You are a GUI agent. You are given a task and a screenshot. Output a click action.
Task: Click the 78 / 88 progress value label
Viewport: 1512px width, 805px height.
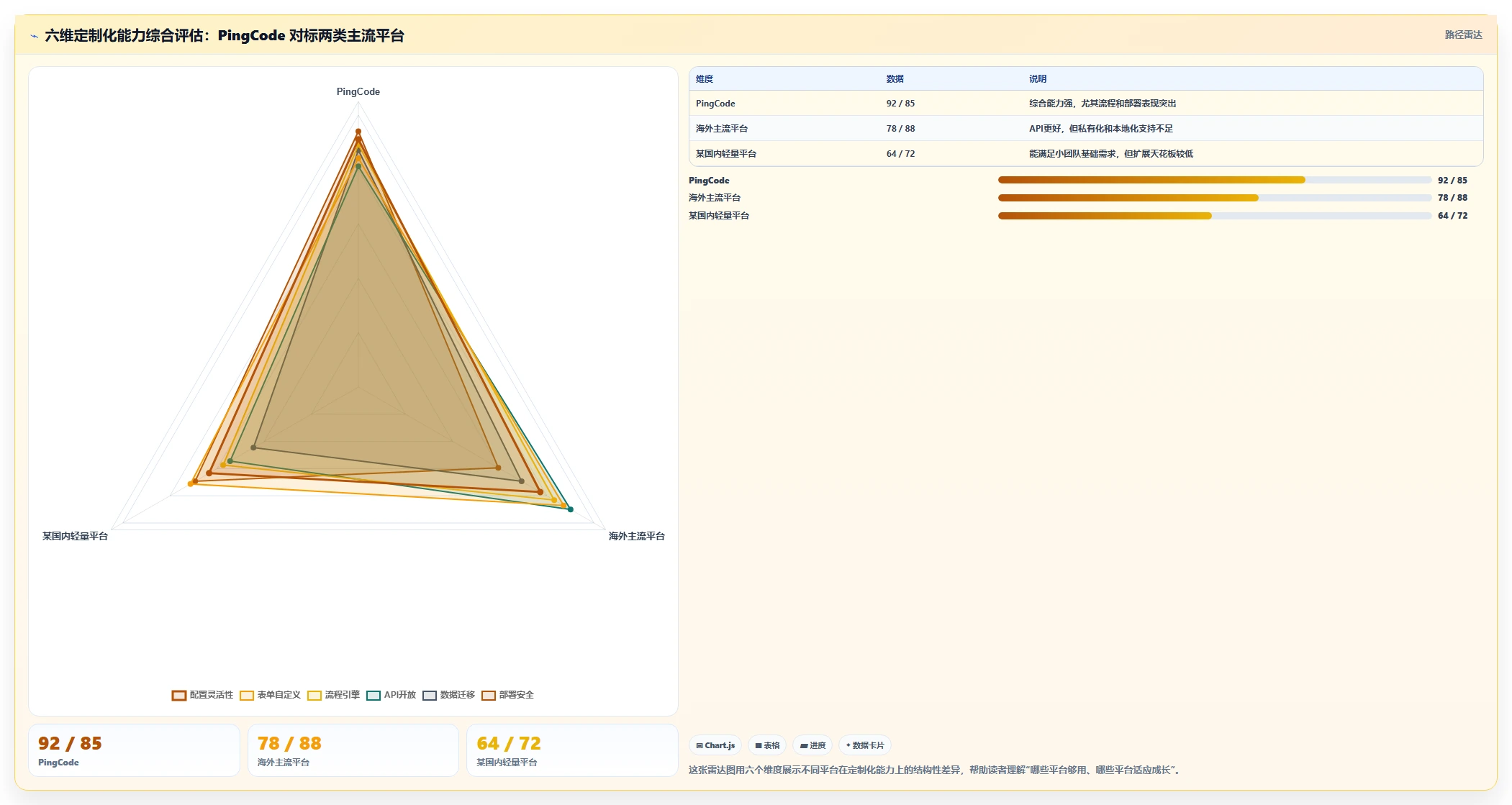point(1452,198)
